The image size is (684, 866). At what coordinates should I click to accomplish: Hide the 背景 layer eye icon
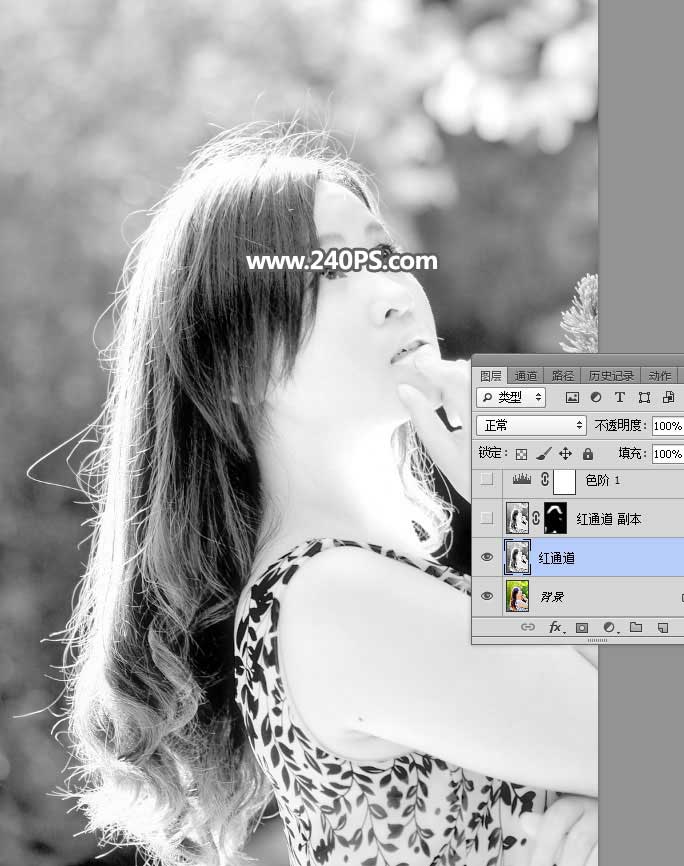tap(487, 597)
